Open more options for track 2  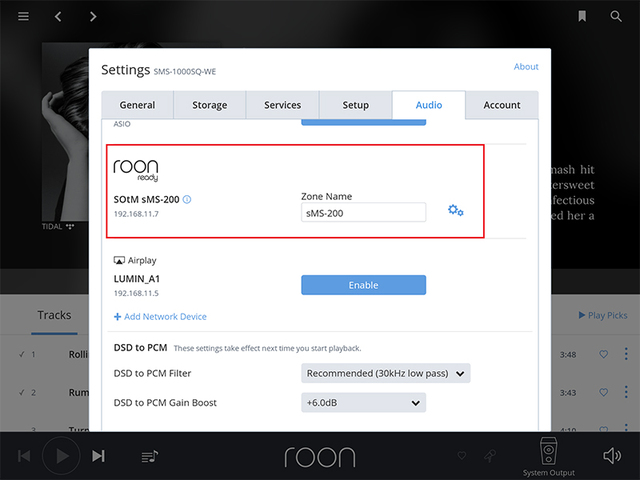tap(626, 392)
